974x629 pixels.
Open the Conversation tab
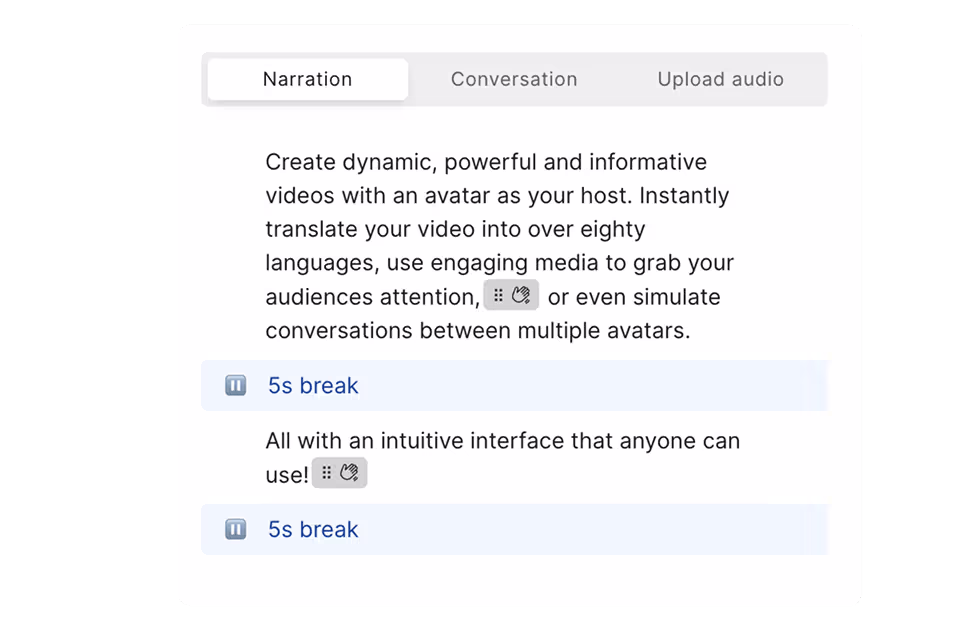pos(514,79)
